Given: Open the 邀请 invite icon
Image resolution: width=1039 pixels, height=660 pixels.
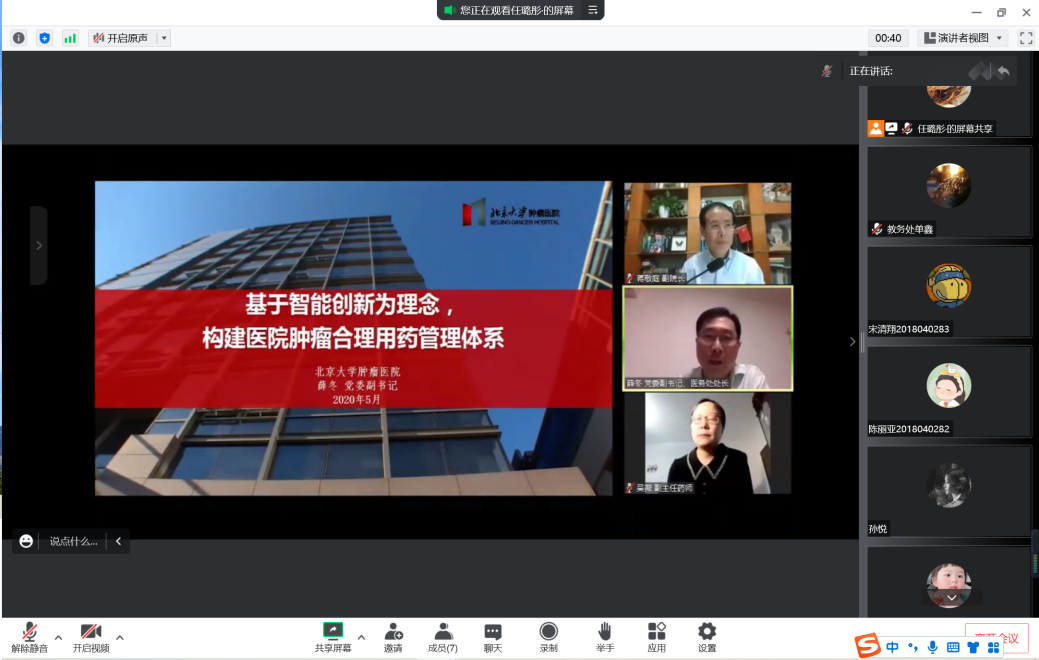Looking at the screenshot, I should click(393, 637).
